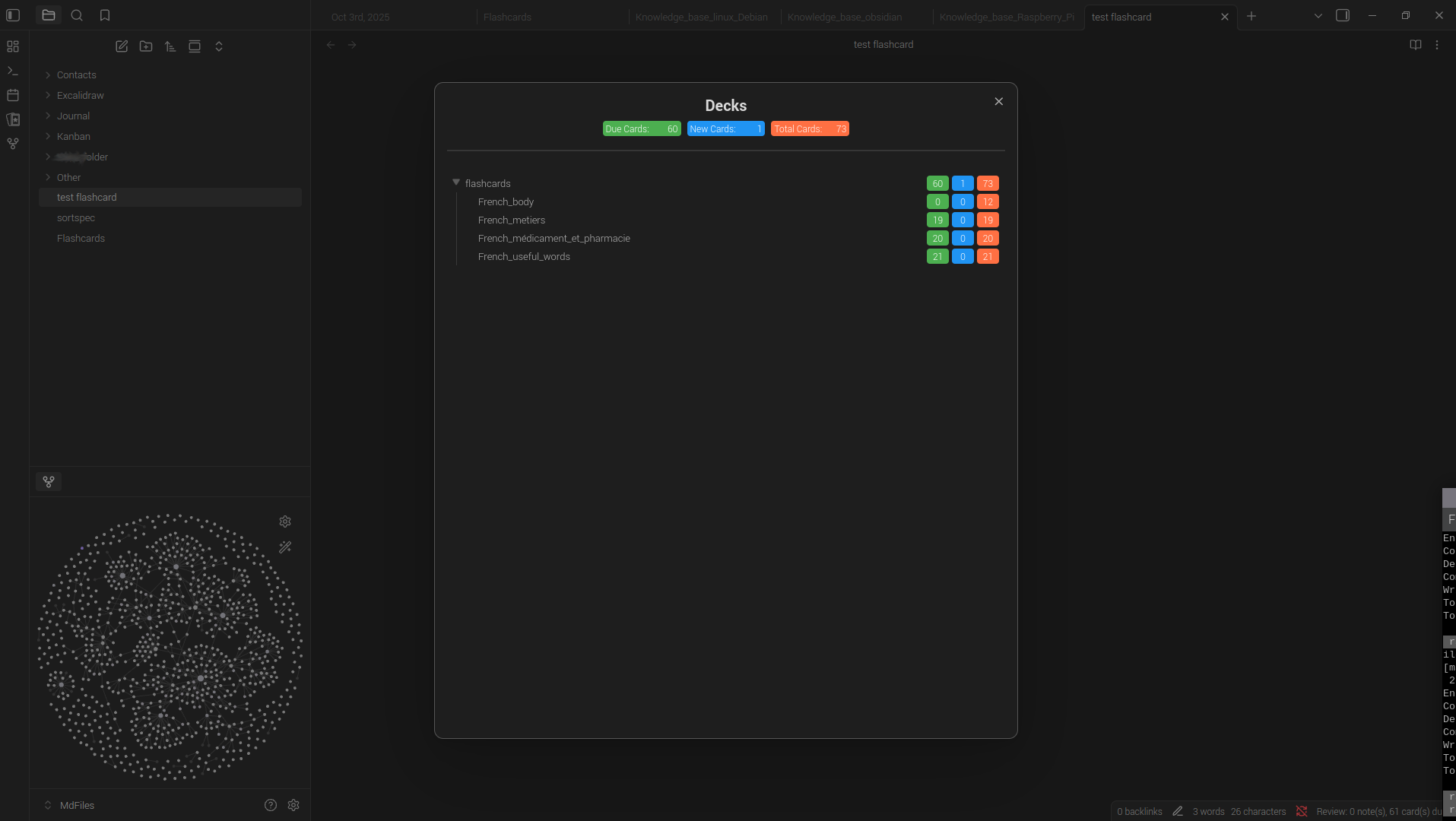
Task: Switch to the Flashcards tab
Action: [507, 17]
